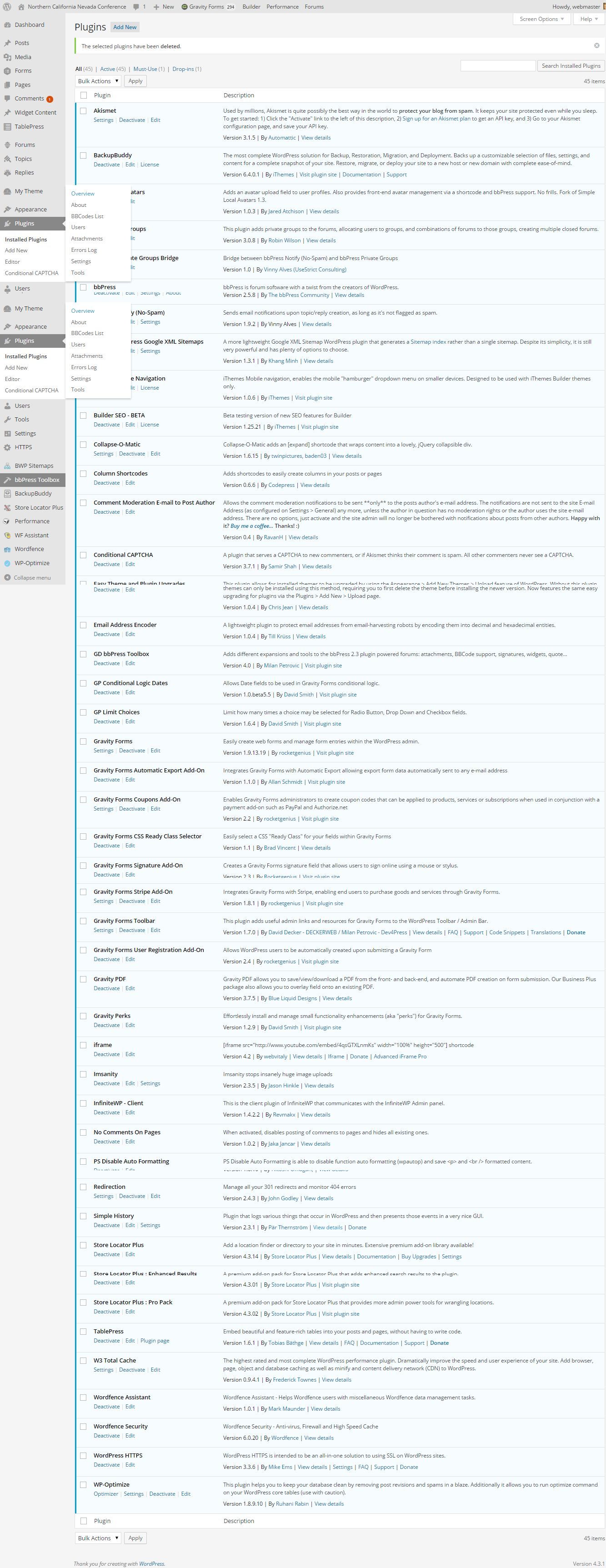The height and width of the screenshot is (1568, 606).
Task: Open Bulk Actions dropdown above the plugin table
Action: 98,81
